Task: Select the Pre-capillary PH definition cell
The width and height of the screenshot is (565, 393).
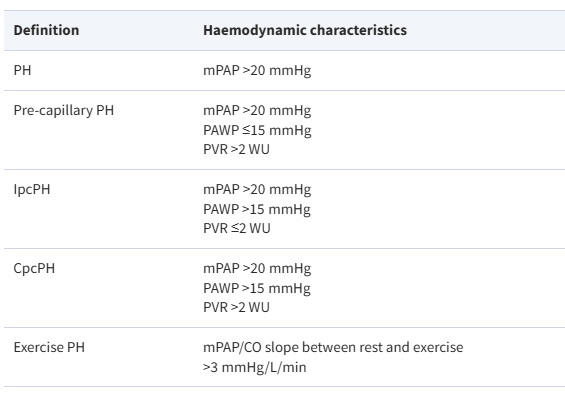Action: click(64, 110)
